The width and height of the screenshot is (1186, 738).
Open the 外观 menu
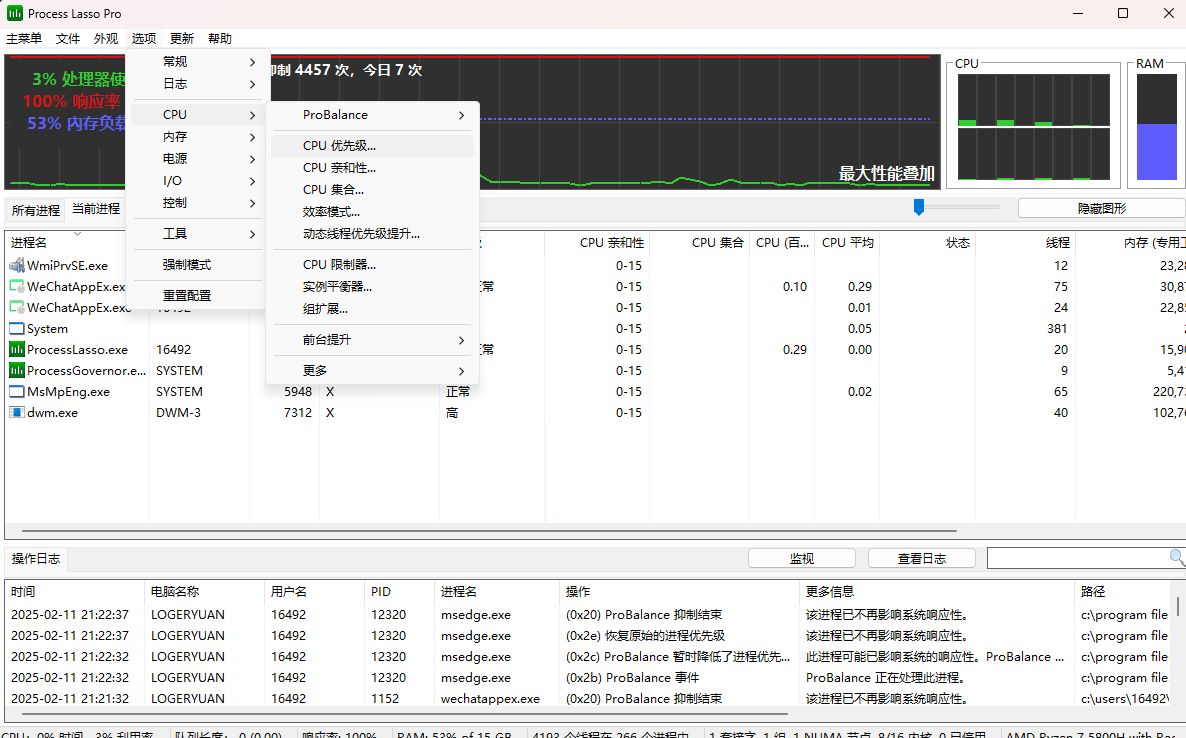[106, 39]
